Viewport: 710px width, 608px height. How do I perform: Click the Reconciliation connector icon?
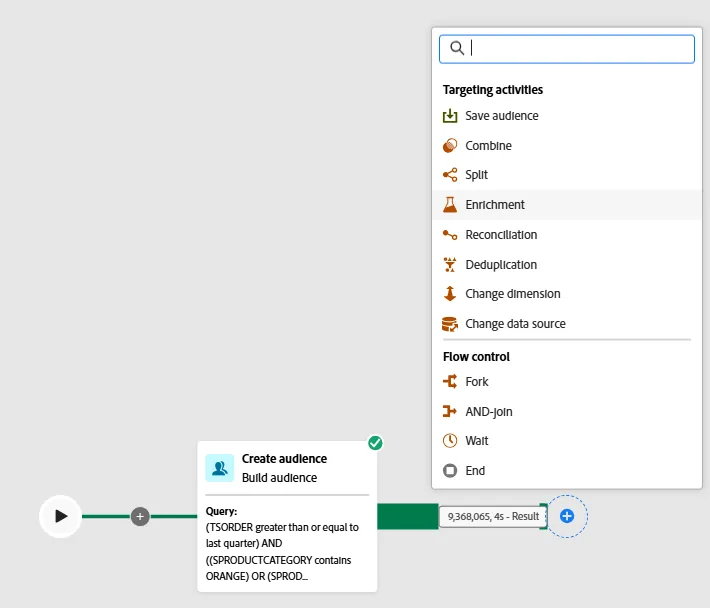tap(450, 235)
